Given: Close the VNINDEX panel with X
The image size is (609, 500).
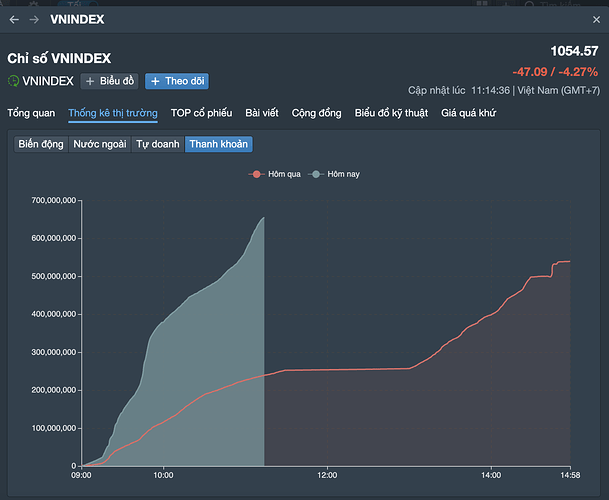Looking at the screenshot, I should coord(596,20).
